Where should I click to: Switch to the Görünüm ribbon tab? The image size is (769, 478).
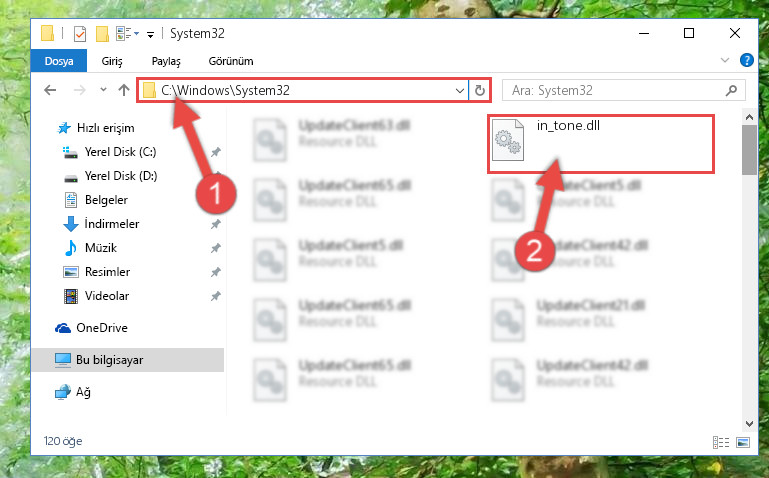(x=231, y=61)
